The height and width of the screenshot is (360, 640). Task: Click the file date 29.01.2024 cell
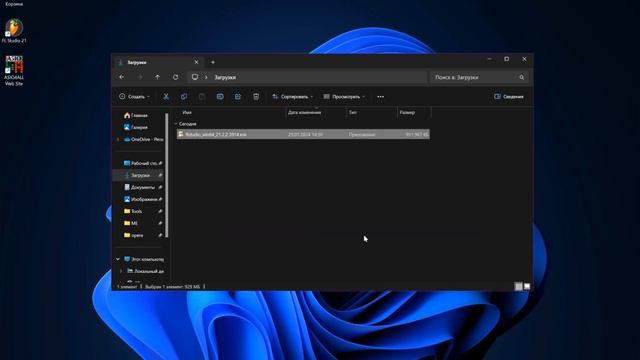305,134
